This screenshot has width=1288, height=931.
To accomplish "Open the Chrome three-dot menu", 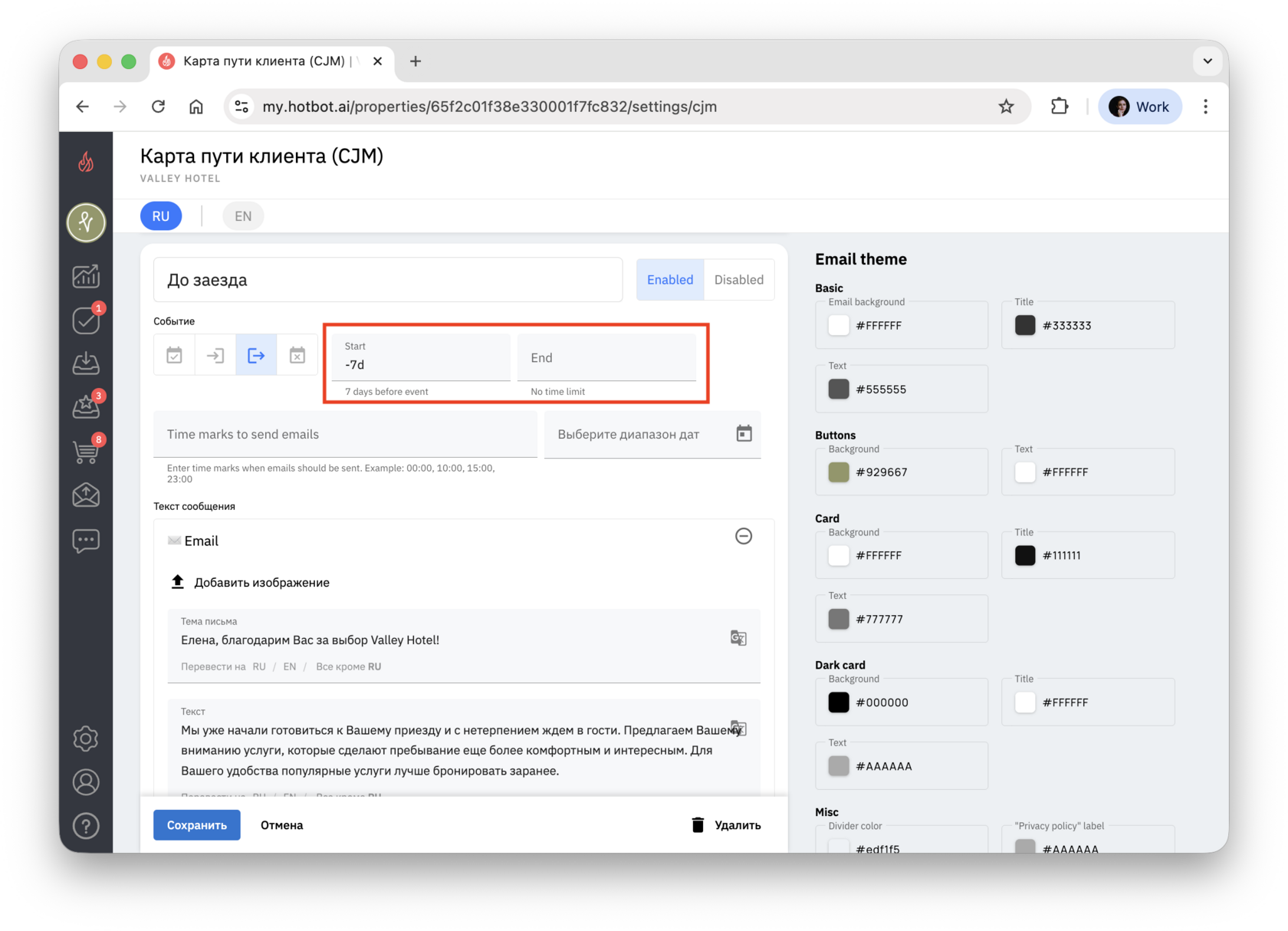I will coord(1205,107).
